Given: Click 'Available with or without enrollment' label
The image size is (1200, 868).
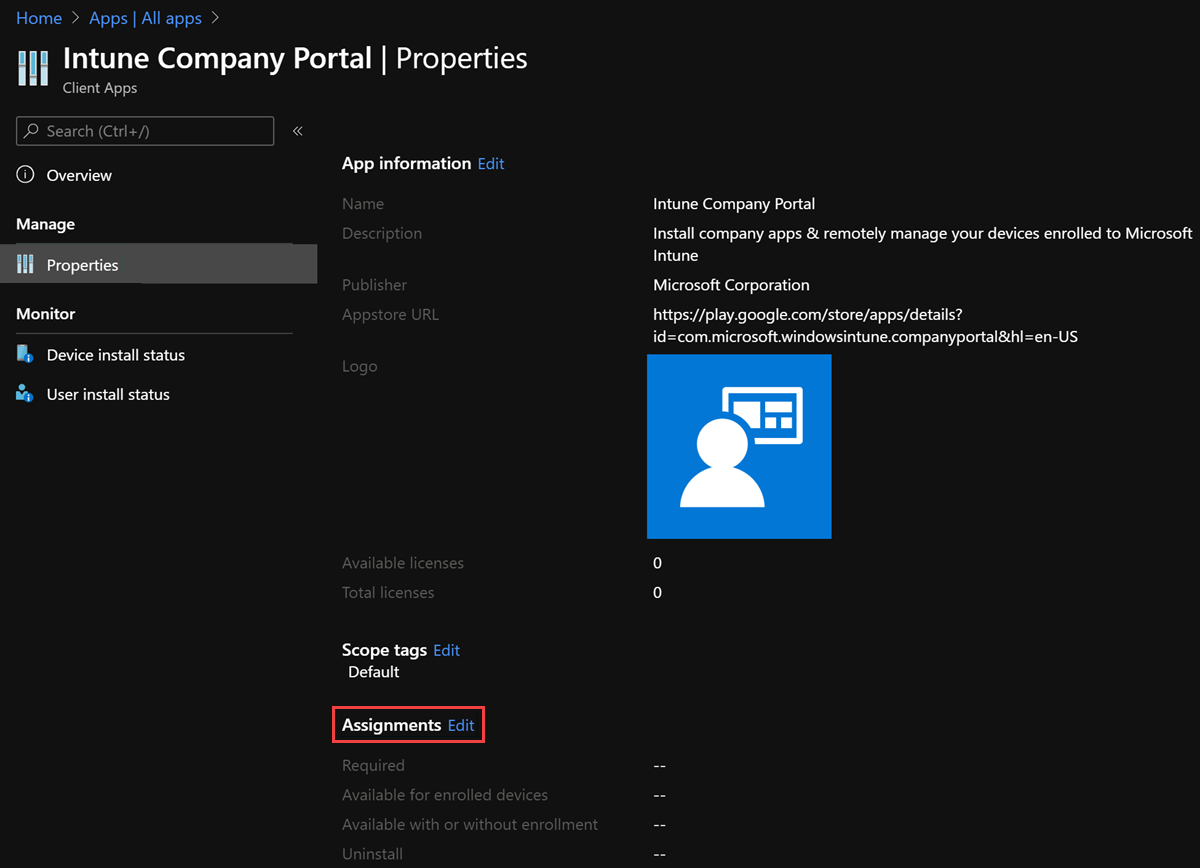Looking at the screenshot, I should pos(470,825).
